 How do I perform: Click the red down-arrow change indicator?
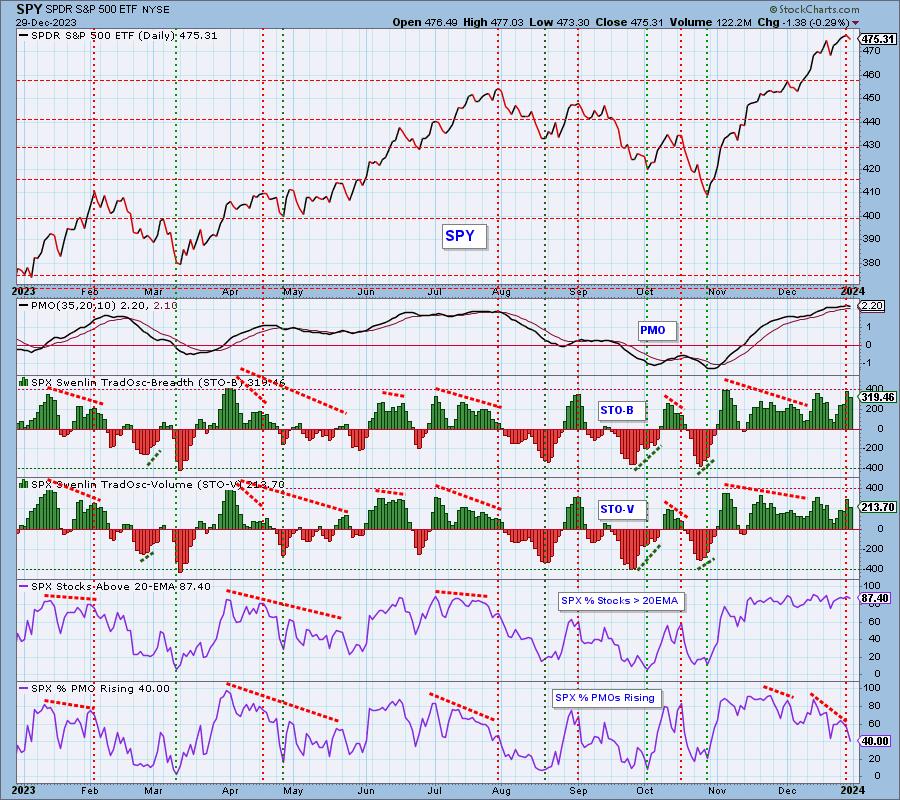[x=856, y=22]
